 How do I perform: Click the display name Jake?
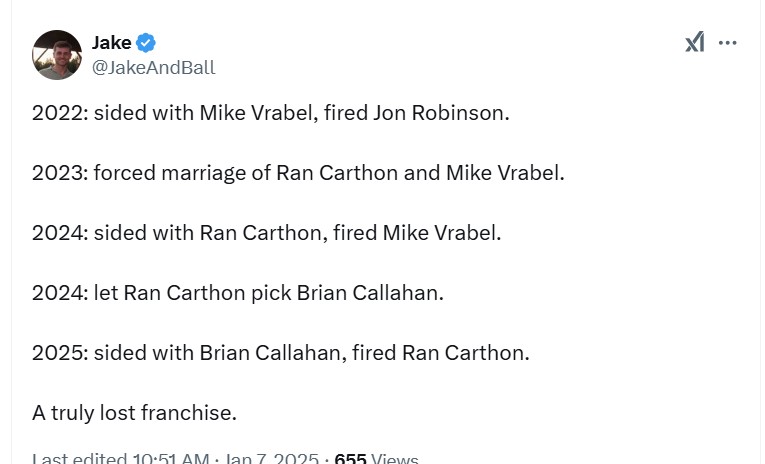click(x=111, y=42)
